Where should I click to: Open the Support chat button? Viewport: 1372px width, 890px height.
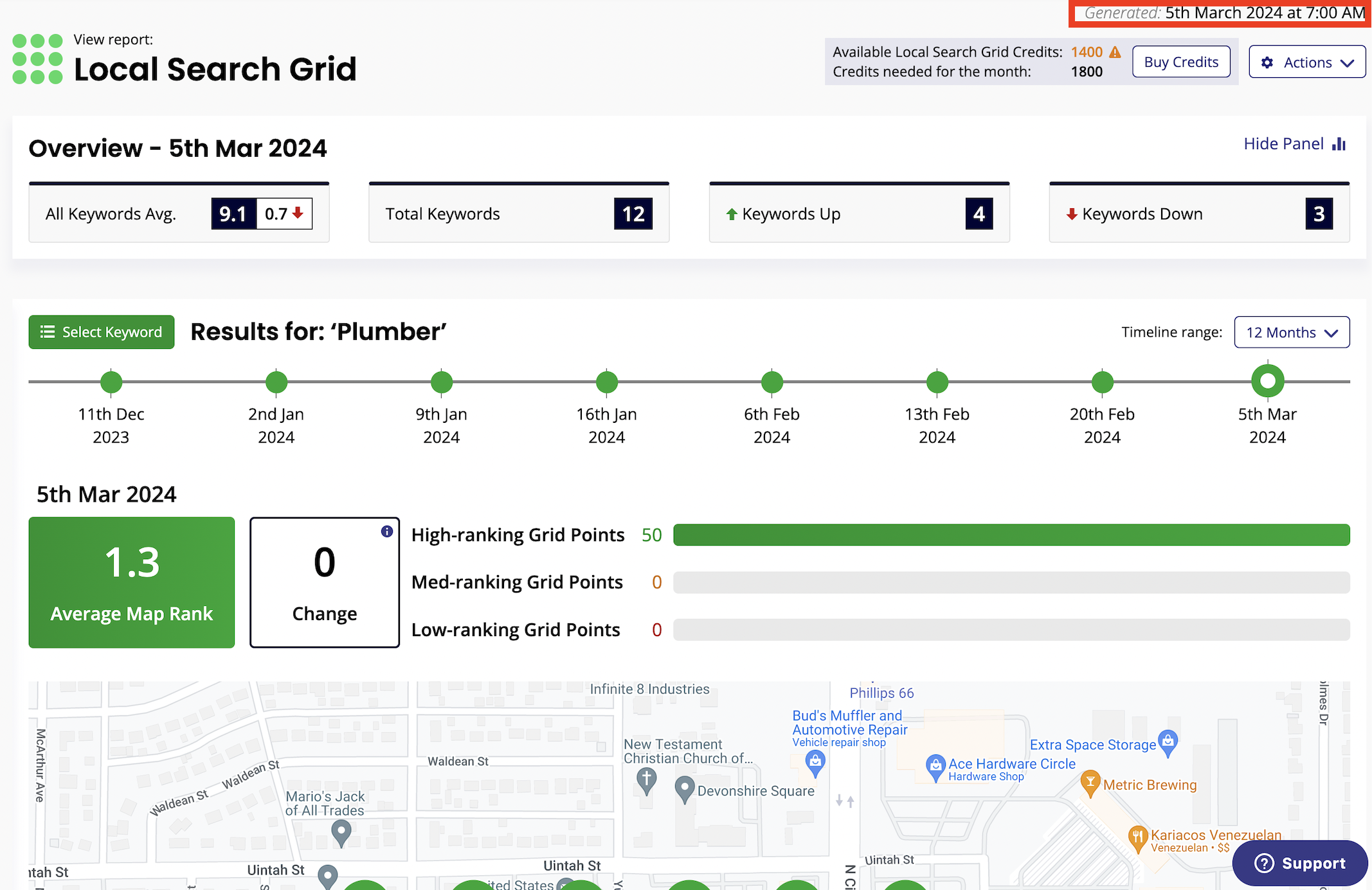pos(1299,863)
